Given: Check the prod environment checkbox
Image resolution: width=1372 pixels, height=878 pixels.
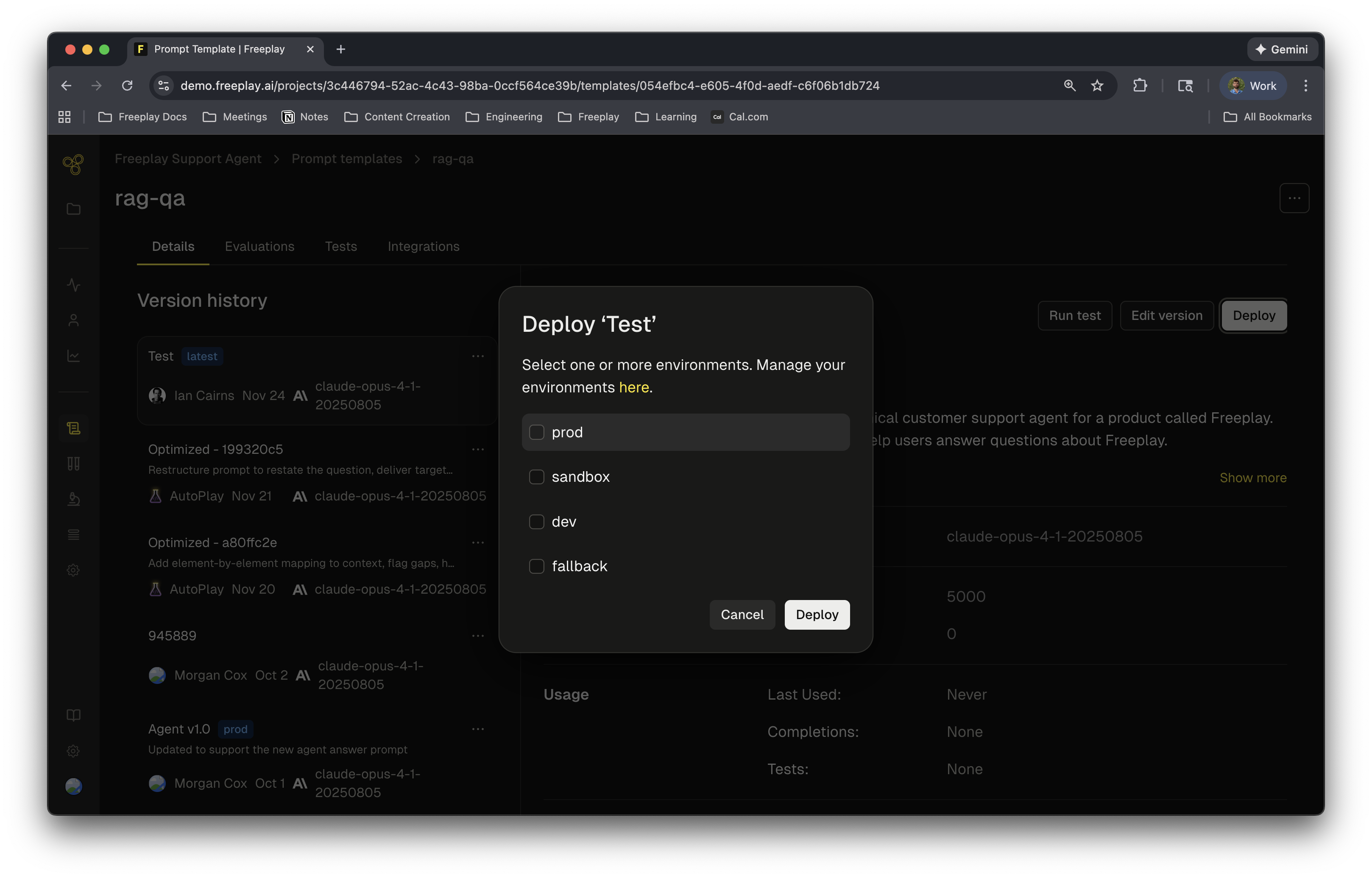Looking at the screenshot, I should (x=536, y=432).
